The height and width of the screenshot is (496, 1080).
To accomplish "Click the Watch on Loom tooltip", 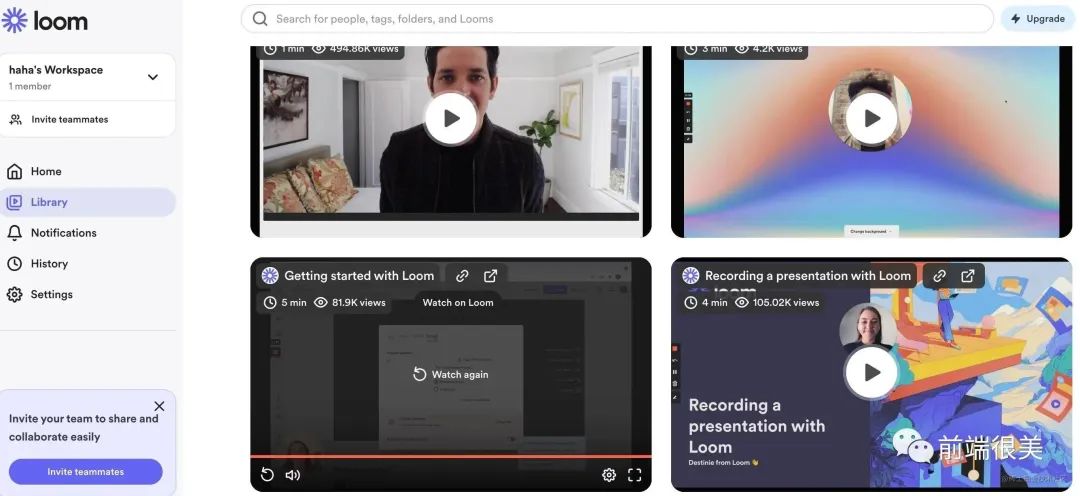I will click(458, 302).
